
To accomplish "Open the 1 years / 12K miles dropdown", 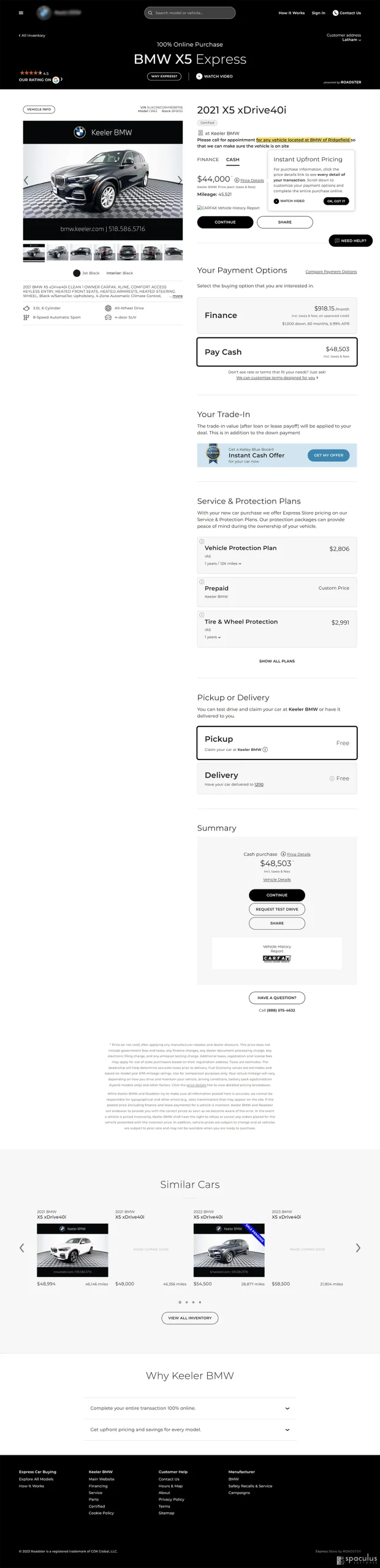I will click(223, 563).
